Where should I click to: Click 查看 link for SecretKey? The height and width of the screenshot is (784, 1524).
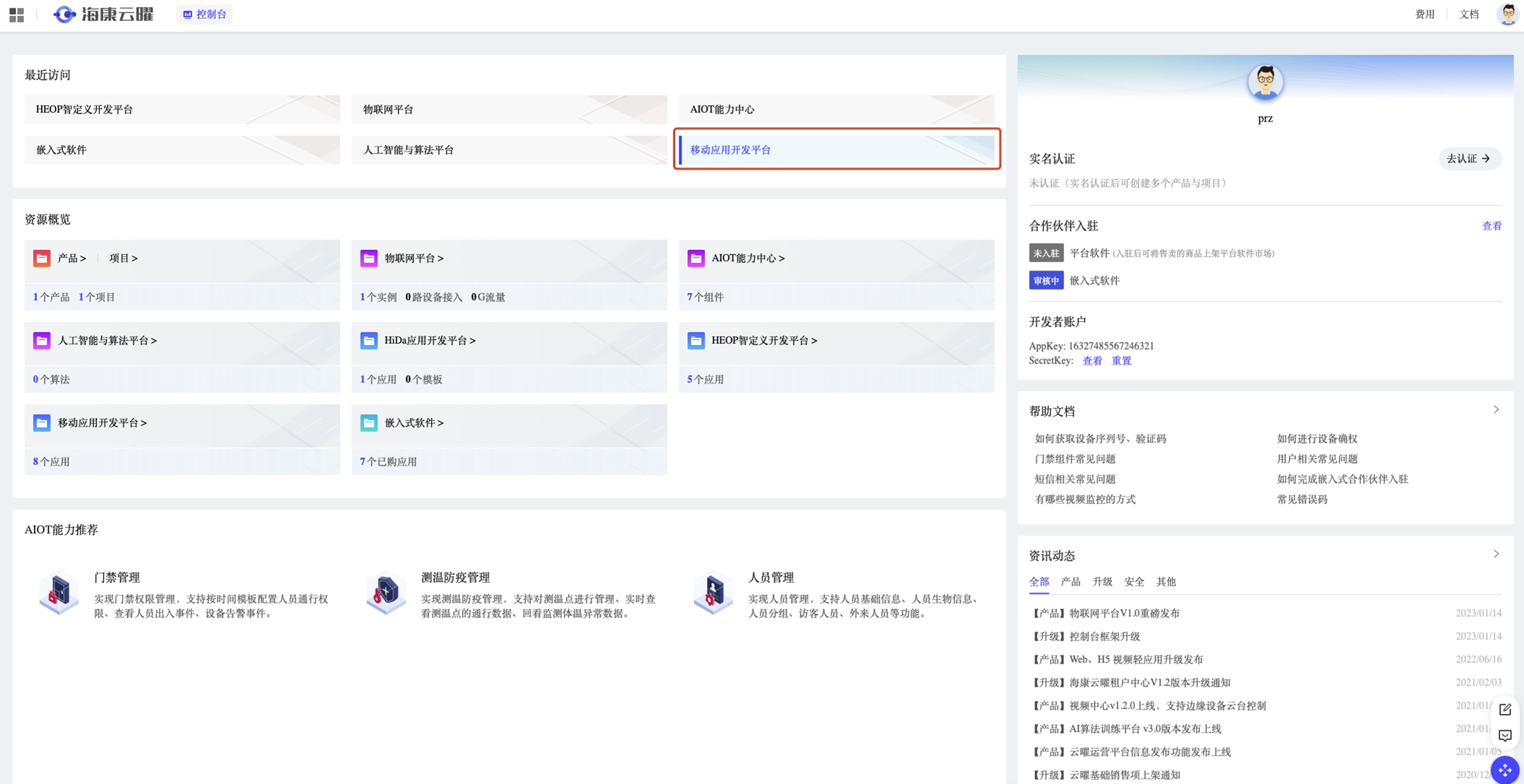tap(1092, 361)
